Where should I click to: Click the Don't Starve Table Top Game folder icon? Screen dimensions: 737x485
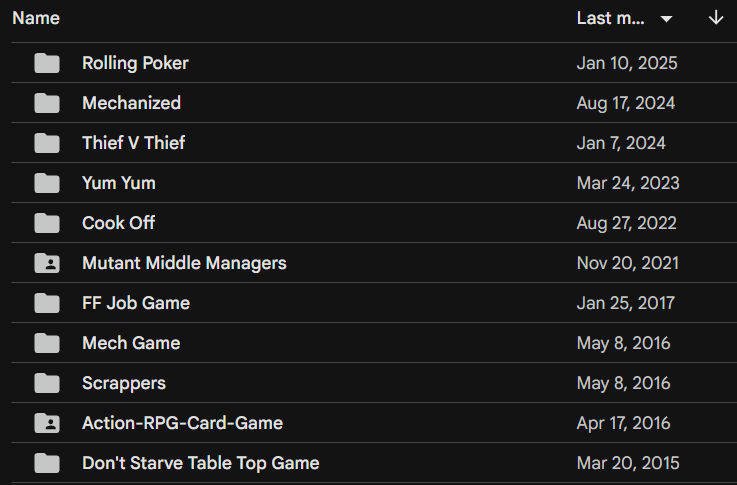click(47, 463)
